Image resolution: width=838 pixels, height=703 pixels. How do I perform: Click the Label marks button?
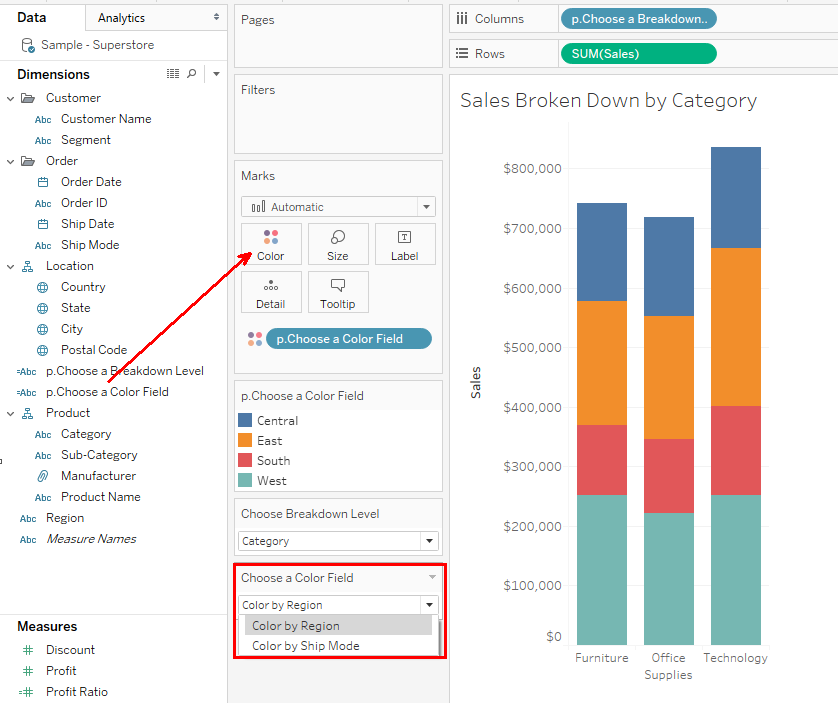(404, 244)
